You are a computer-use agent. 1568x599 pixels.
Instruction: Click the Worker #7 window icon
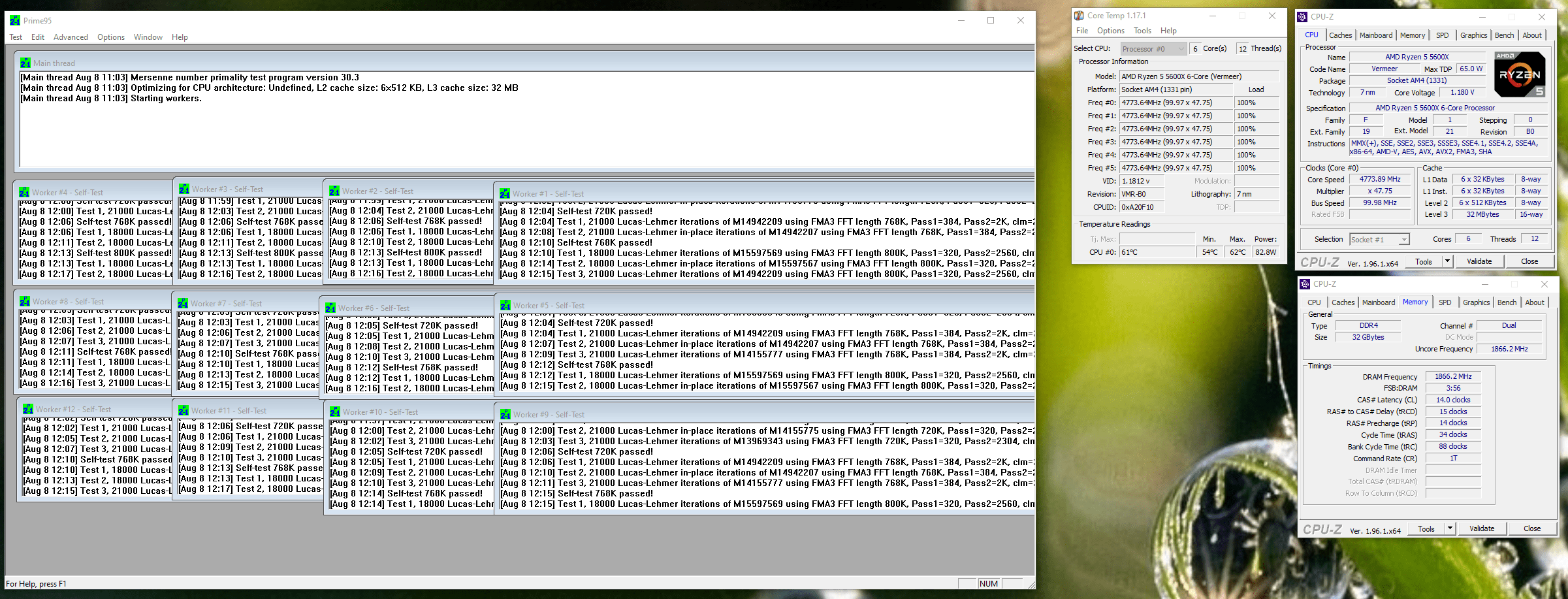[x=183, y=303]
